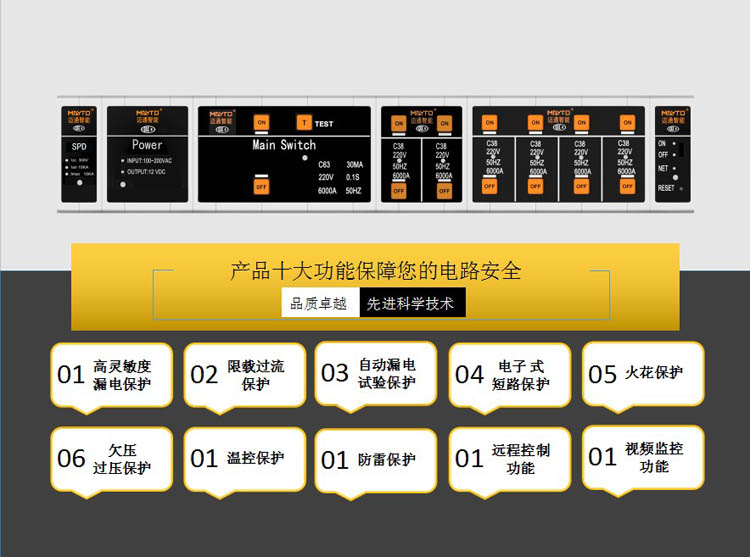Click the orange T TEST button on Main Switch

coord(304,123)
